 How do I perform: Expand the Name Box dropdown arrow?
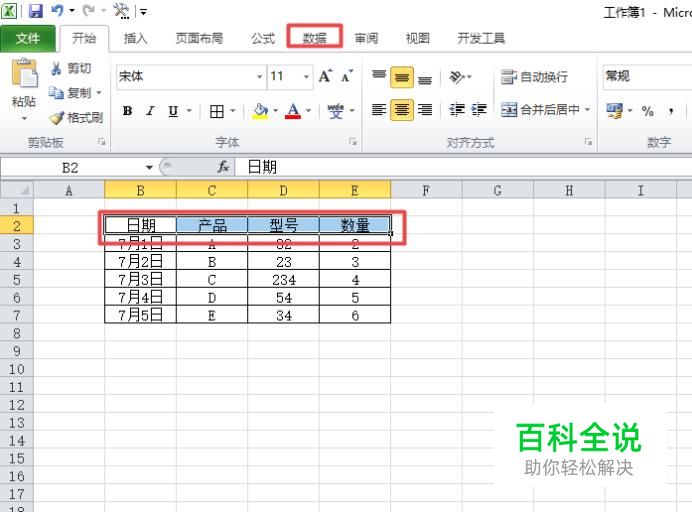[149, 167]
